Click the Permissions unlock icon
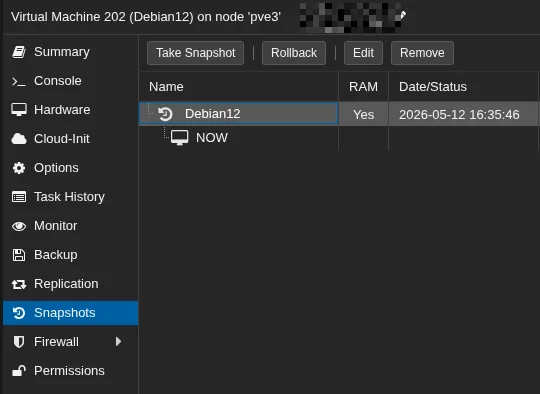The width and height of the screenshot is (540, 394). pos(19,371)
